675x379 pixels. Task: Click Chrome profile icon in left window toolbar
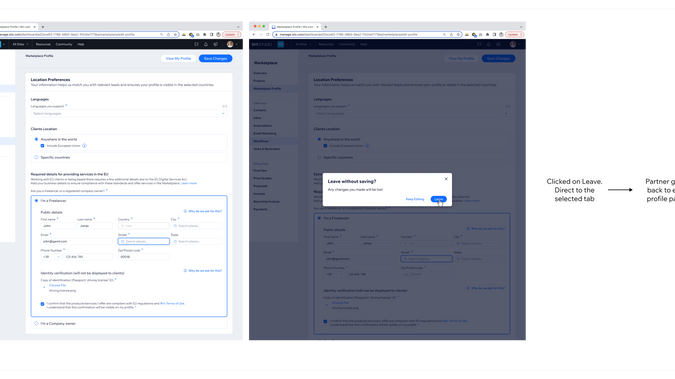tap(218, 34)
